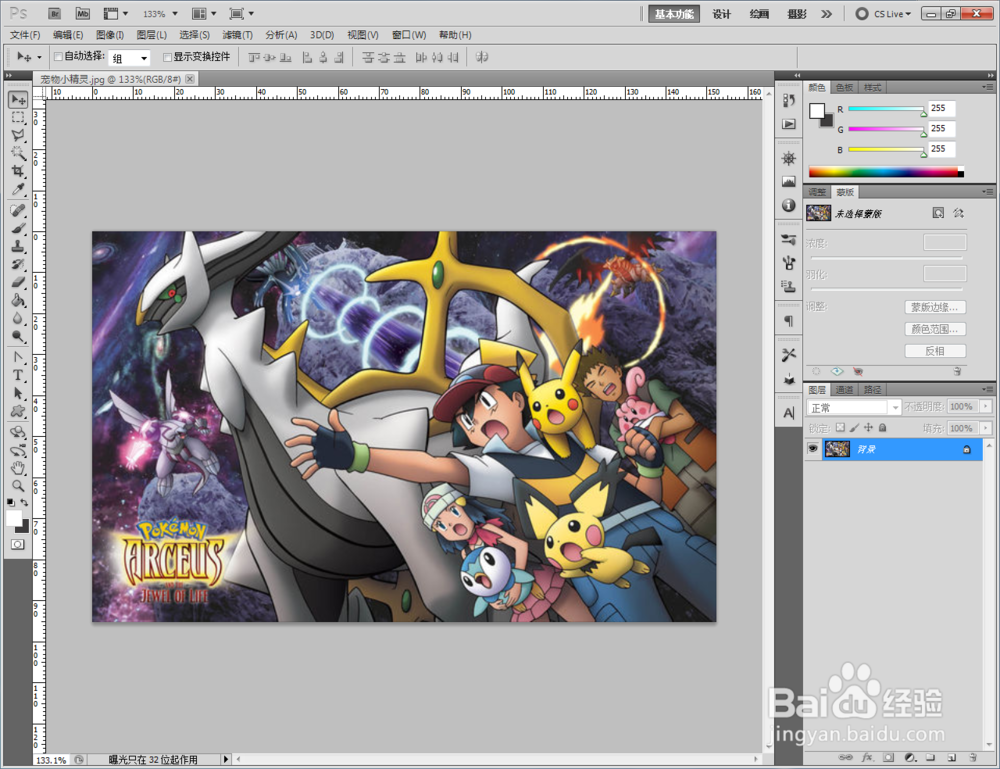Open the Image menu
This screenshot has width=1000, height=769.
pyautogui.click(x=110, y=35)
